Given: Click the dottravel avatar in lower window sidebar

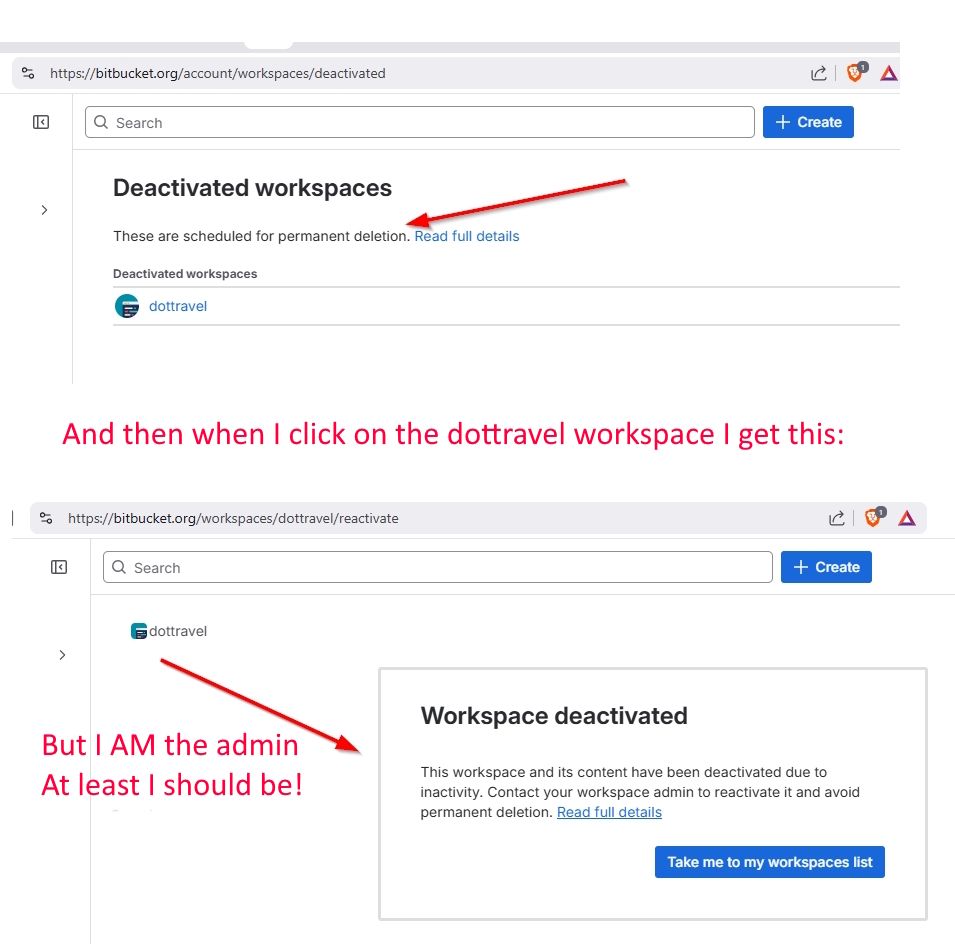Looking at the screenshot, I should 139,631.
